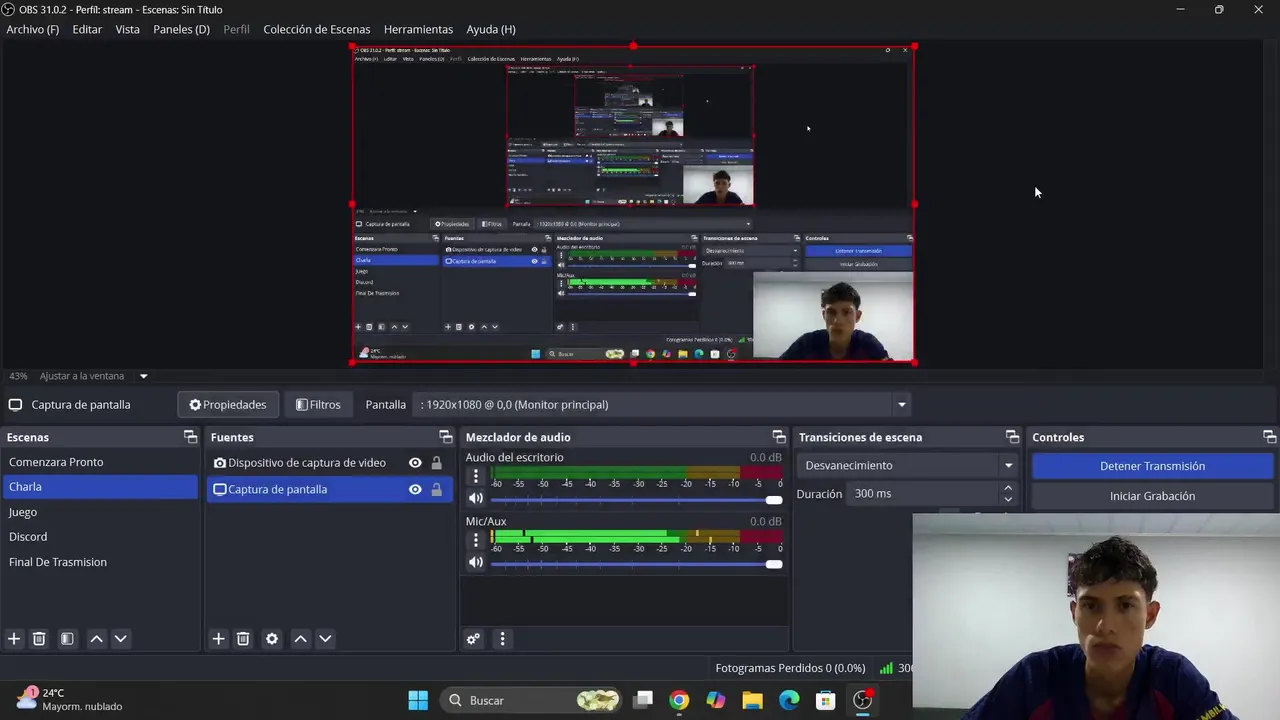
Task: Open advanced audio properties gear icon
Action: 474,639
